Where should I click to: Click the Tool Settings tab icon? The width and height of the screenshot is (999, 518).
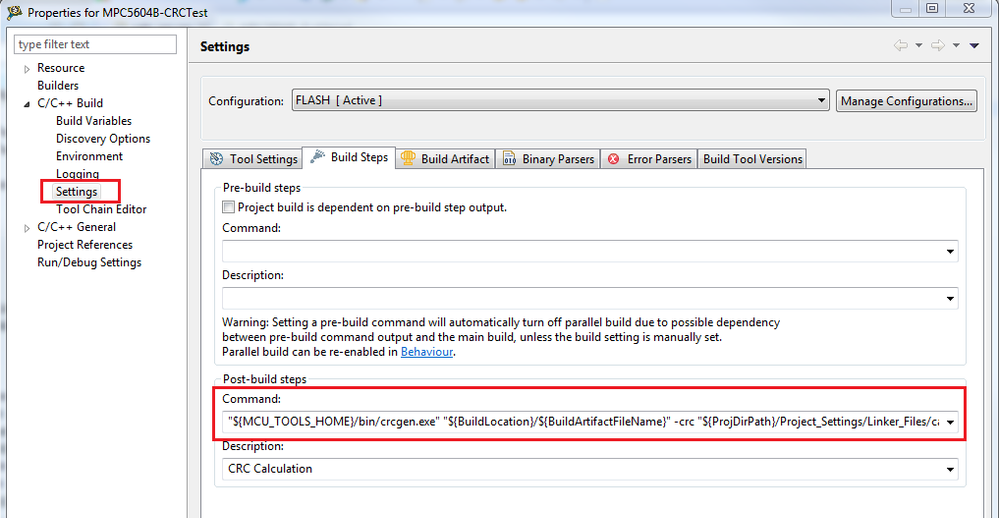point(217,159)
